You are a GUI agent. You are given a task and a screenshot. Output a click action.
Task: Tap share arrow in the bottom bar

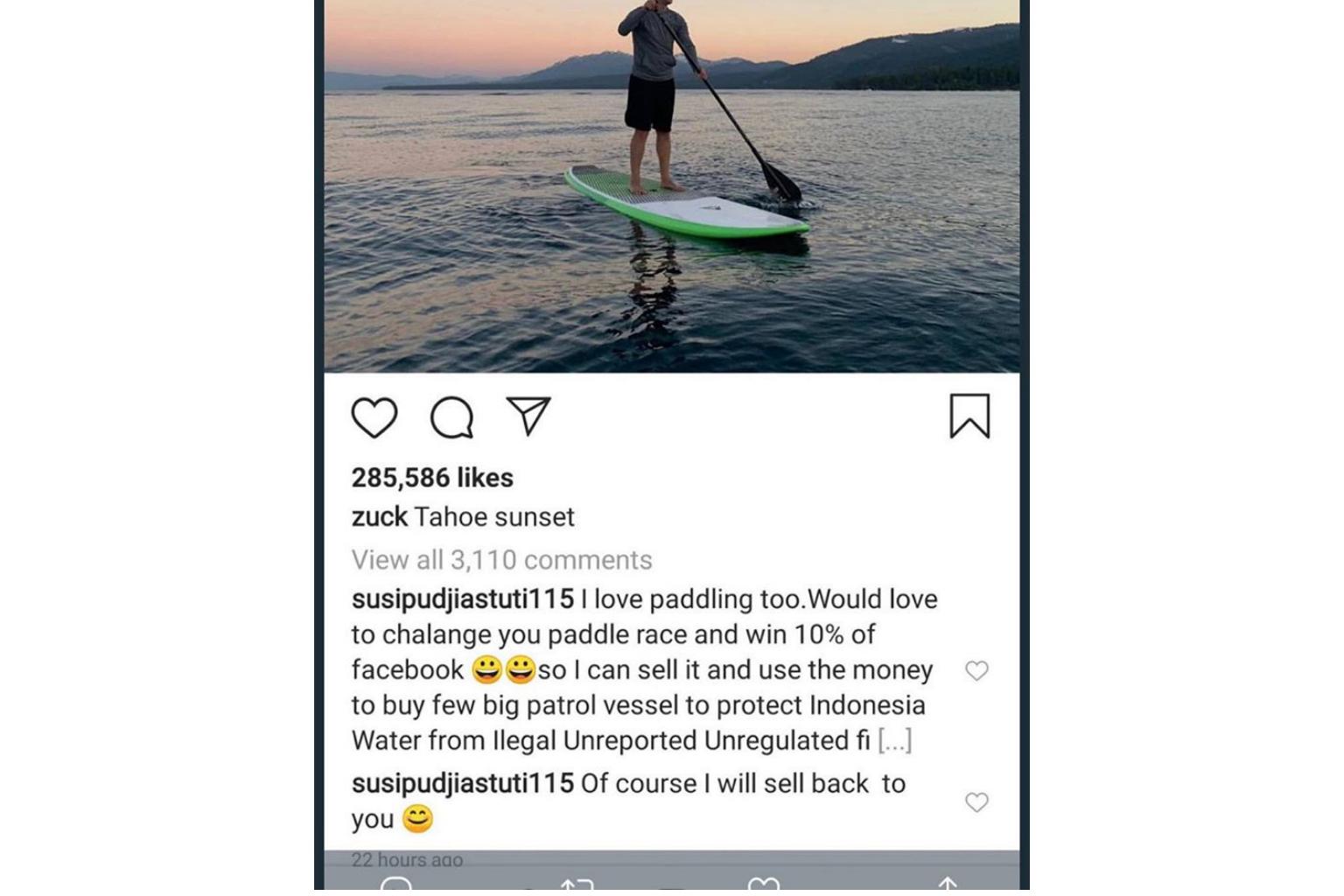[948, 885]
